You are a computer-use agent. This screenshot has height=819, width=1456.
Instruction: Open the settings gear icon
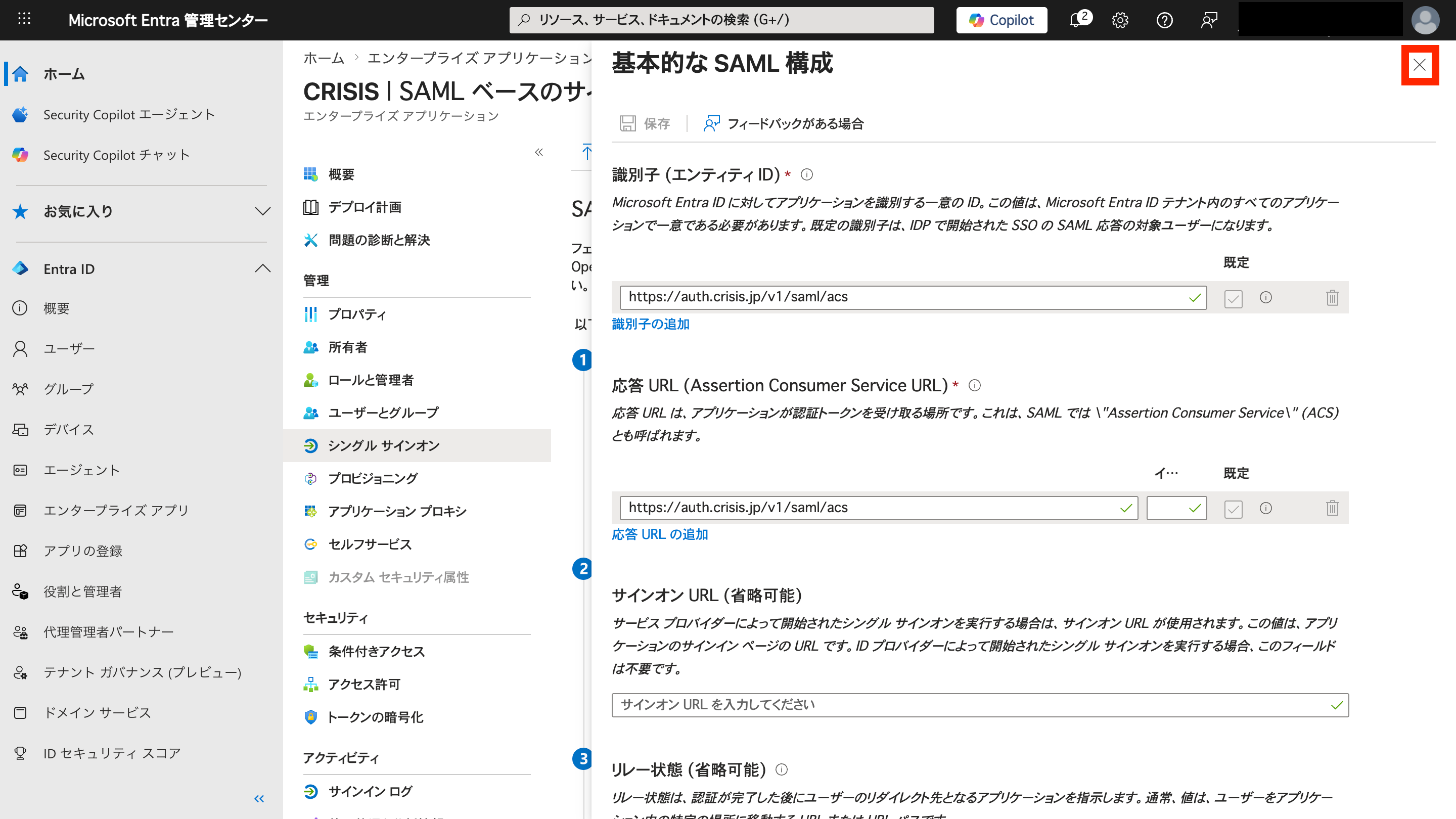[x=1120, y=20]
